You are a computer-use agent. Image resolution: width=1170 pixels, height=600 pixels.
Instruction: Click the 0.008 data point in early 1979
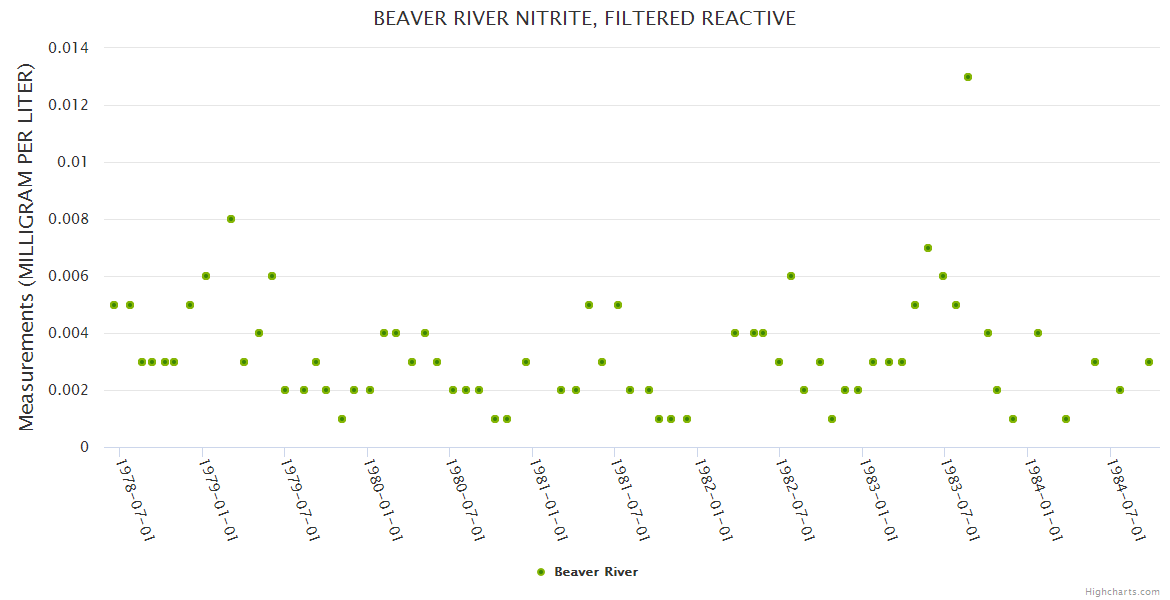click(231, 219)
